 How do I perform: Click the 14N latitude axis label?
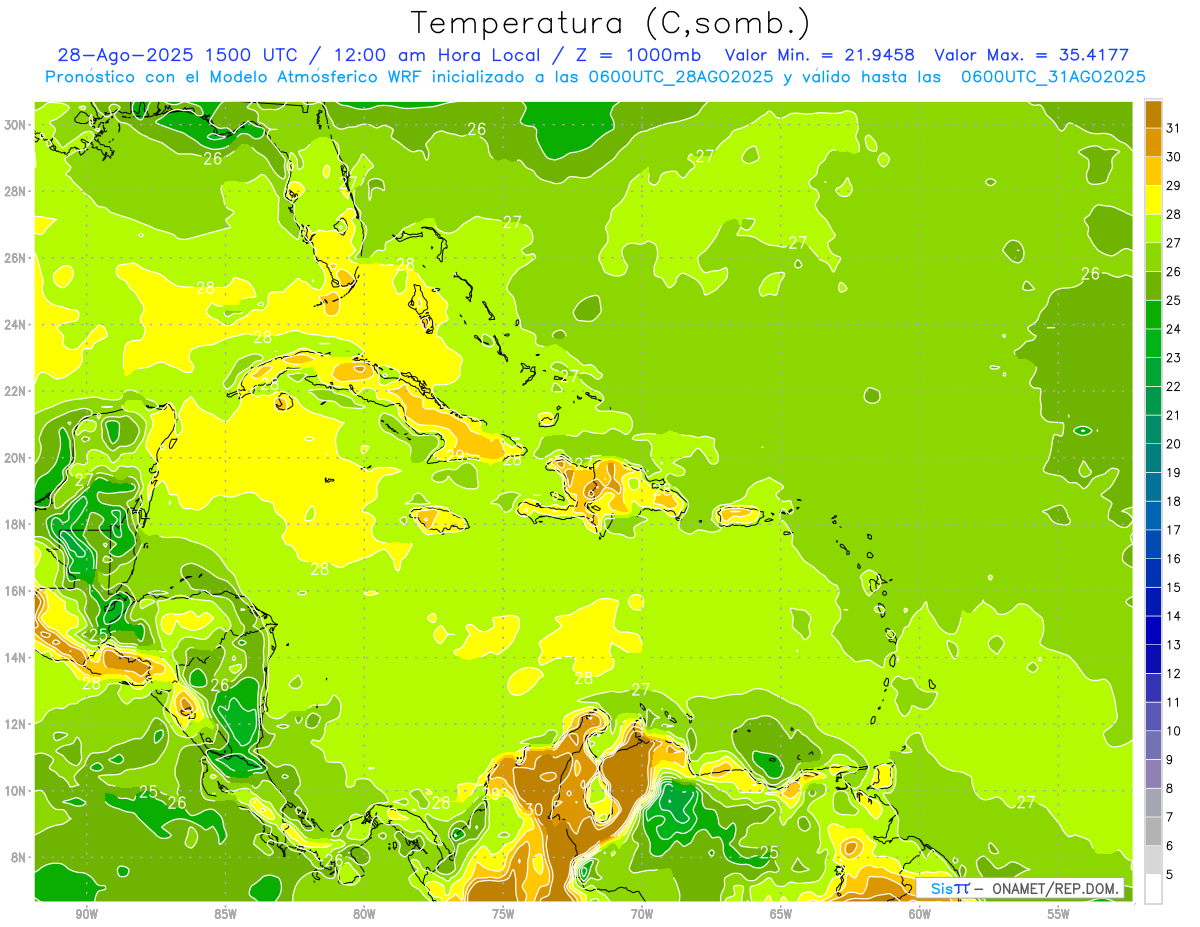pos(16,658)
